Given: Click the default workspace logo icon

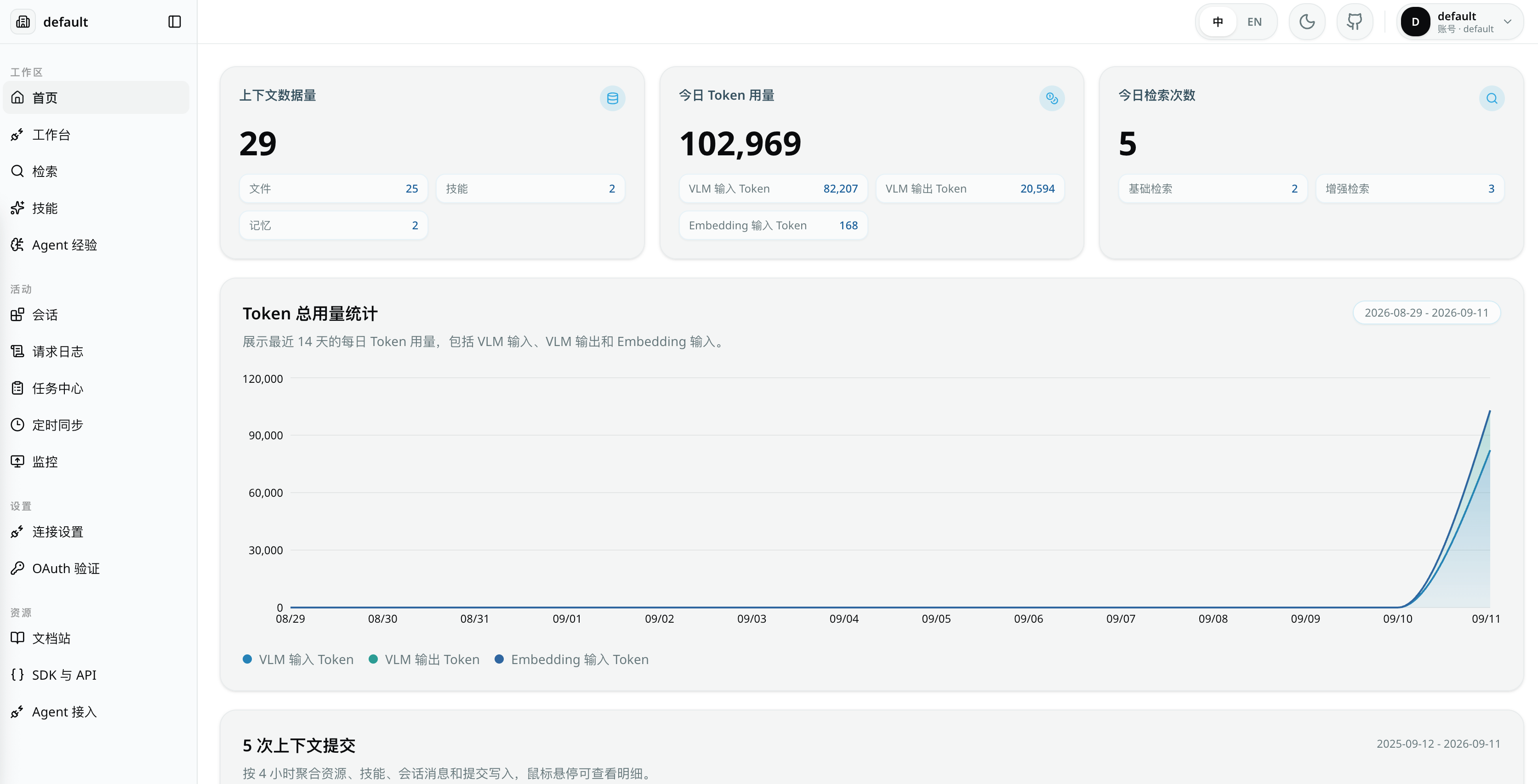Looking at the screenshot, I should [23, 22].
